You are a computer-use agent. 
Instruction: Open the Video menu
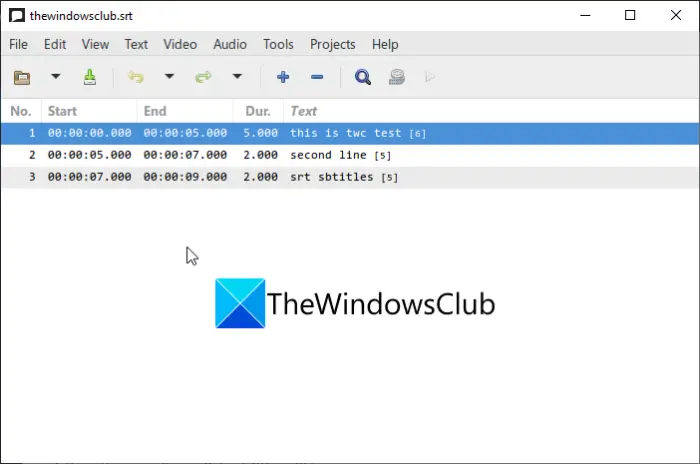180,44
